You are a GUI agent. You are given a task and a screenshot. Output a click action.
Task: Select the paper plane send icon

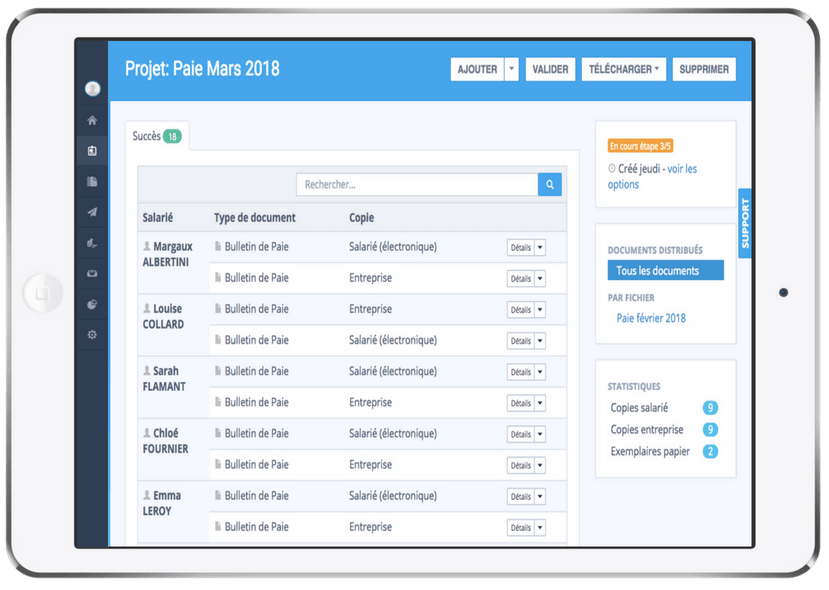pyautogui.click(x=91, y=211)
